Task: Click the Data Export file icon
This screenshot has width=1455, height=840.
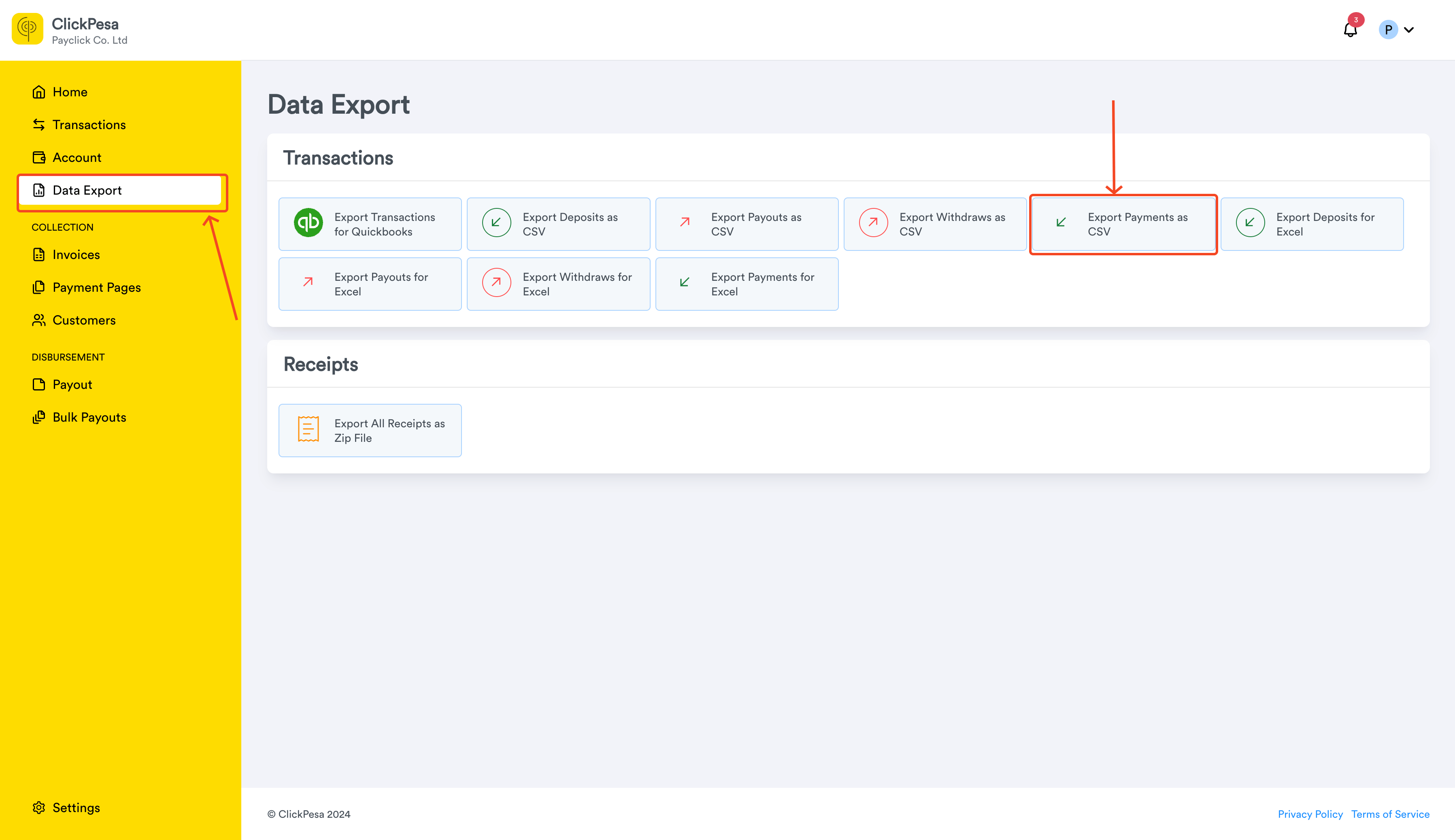Action: [x=39, y=191]
